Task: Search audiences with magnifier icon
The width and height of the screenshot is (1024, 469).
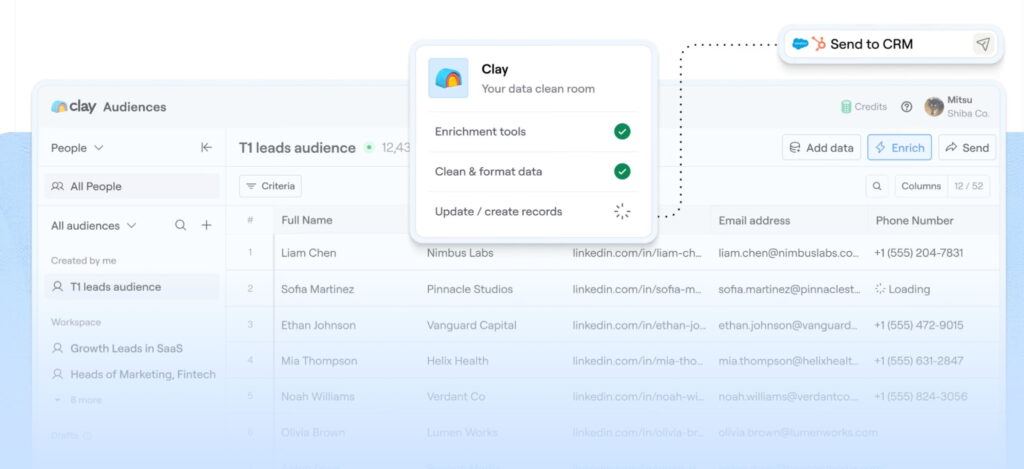Action: tap(180, 225)
